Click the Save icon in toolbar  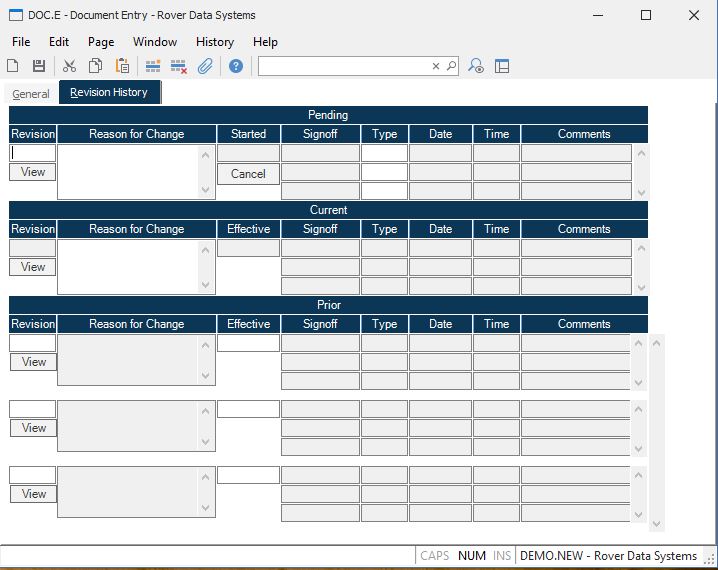(39, 66)
